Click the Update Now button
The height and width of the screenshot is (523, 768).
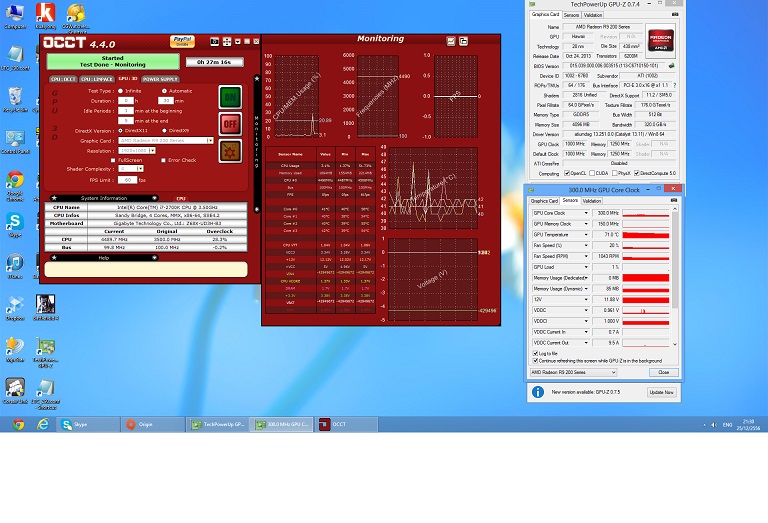(661, 392)
